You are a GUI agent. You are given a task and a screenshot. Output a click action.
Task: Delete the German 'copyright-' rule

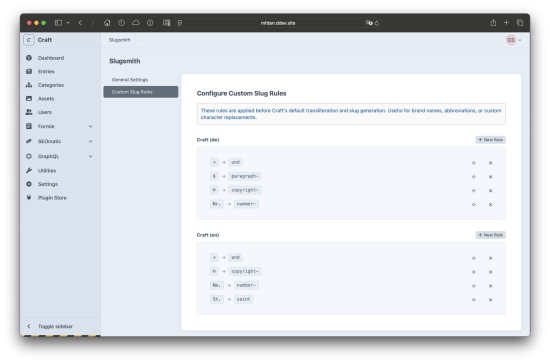click(x=490, y=190)
